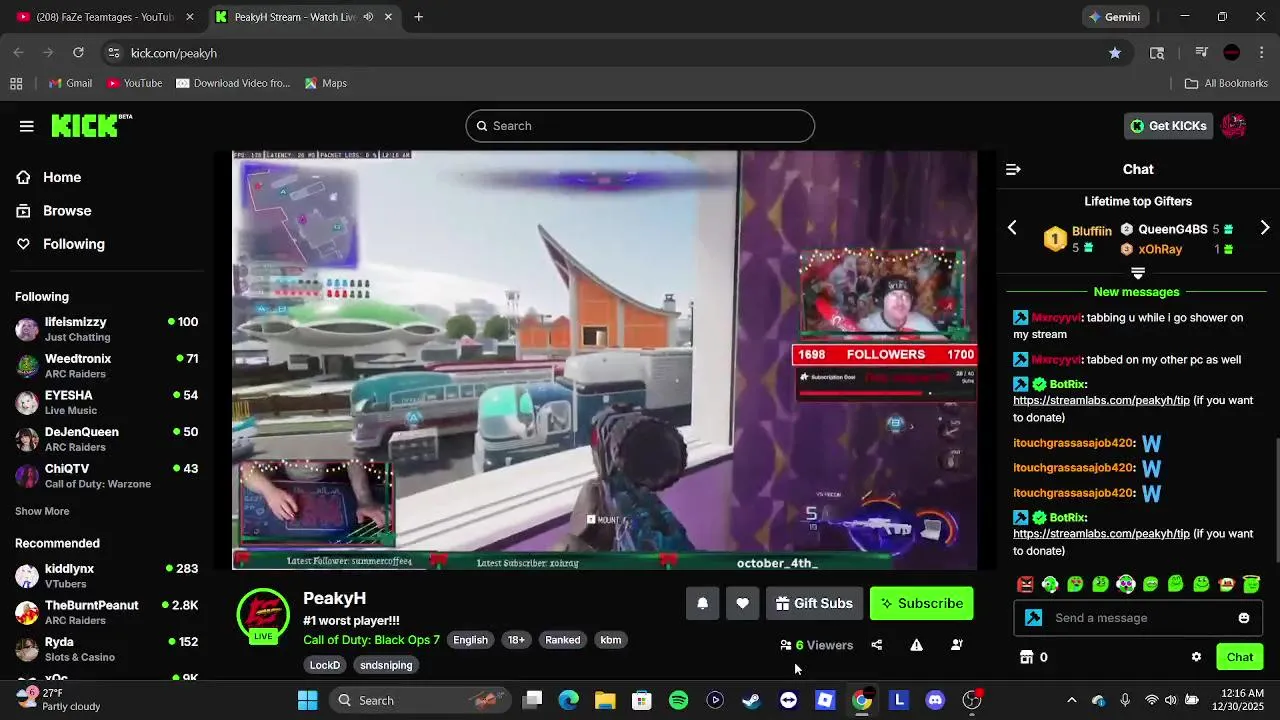Open second streamlabs tip link

point(1101,534)
